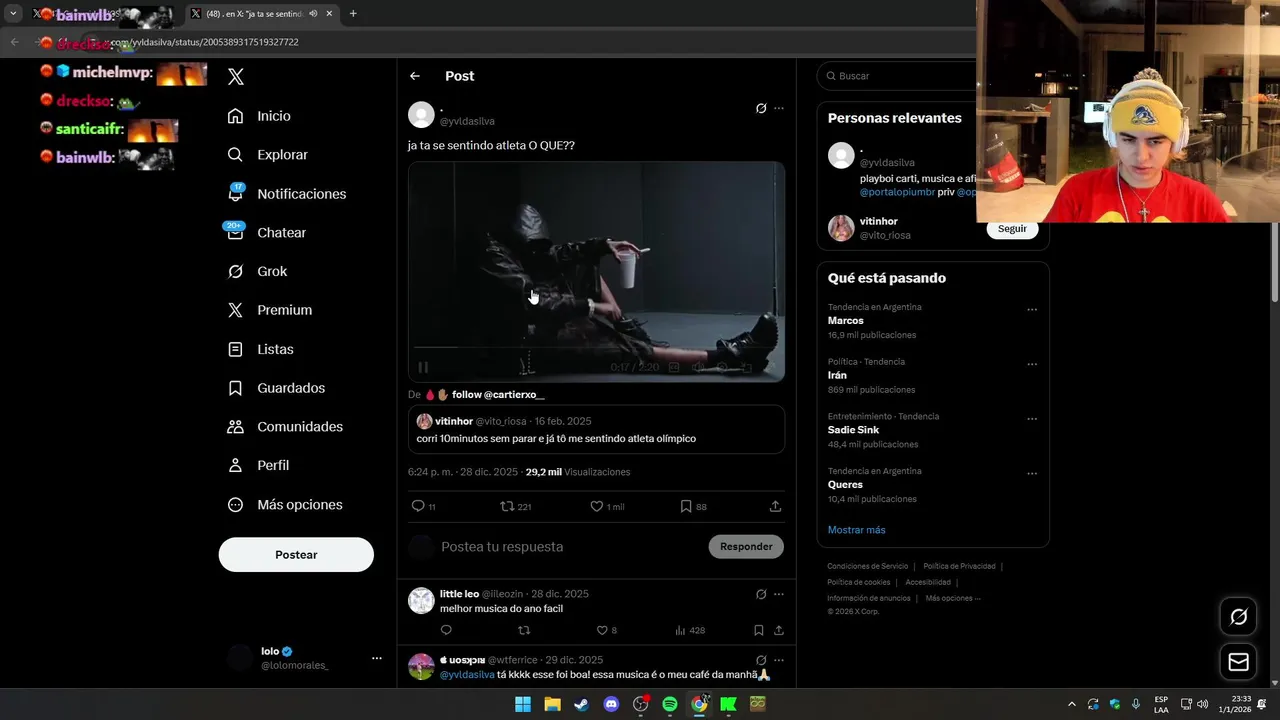Click follow @cartierxo_ source link
The height and width of the screenshot is (720, 1280).
(498, 395)
